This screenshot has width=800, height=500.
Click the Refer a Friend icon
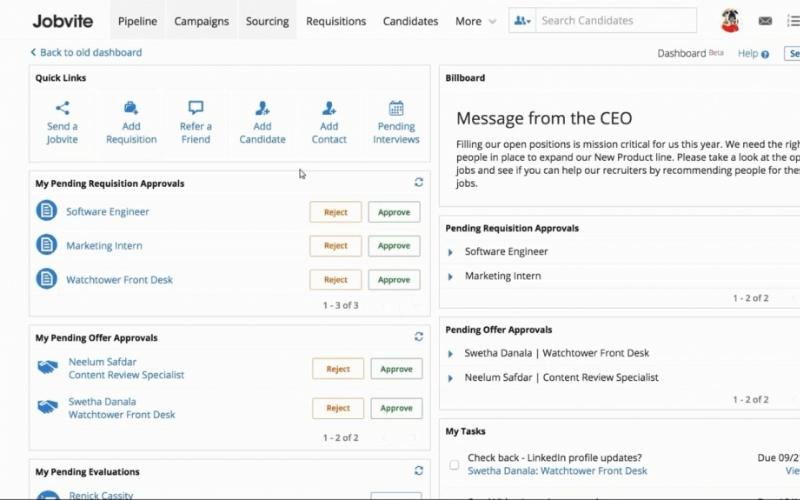[196, 108]
